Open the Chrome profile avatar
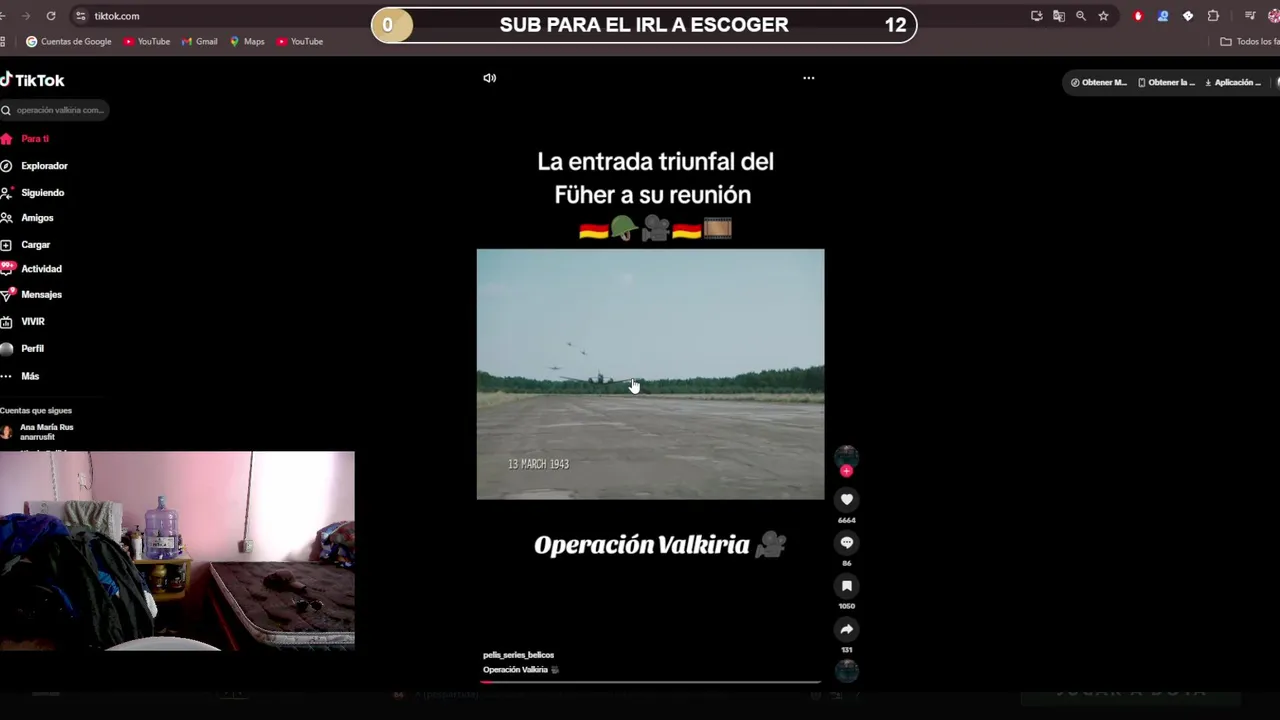This screenshot has height=720, width=1280. (1275, 16)
